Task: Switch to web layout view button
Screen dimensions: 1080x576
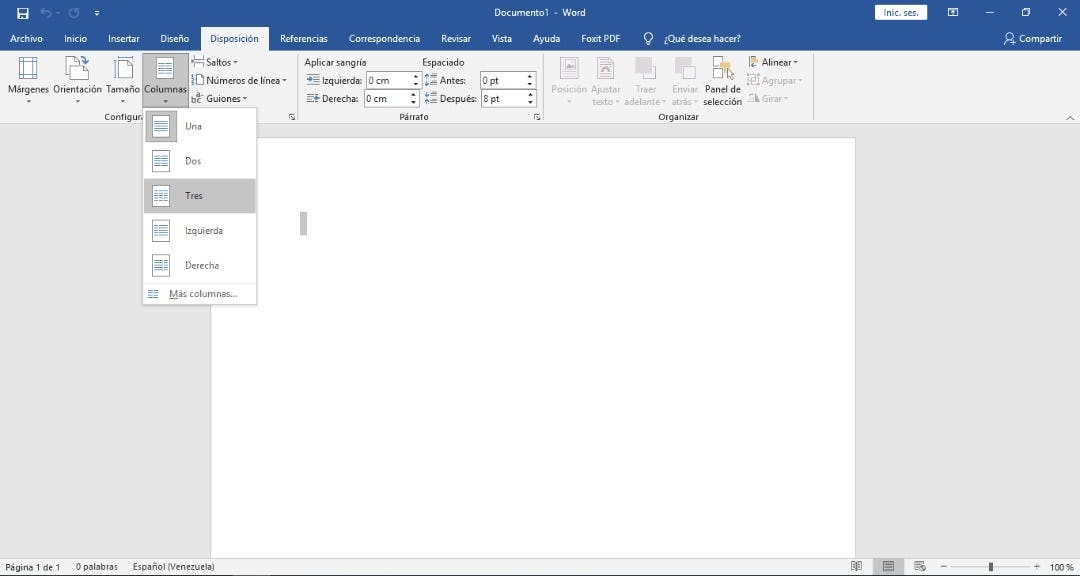Action: pyautogui.click(x=919, y=567)
